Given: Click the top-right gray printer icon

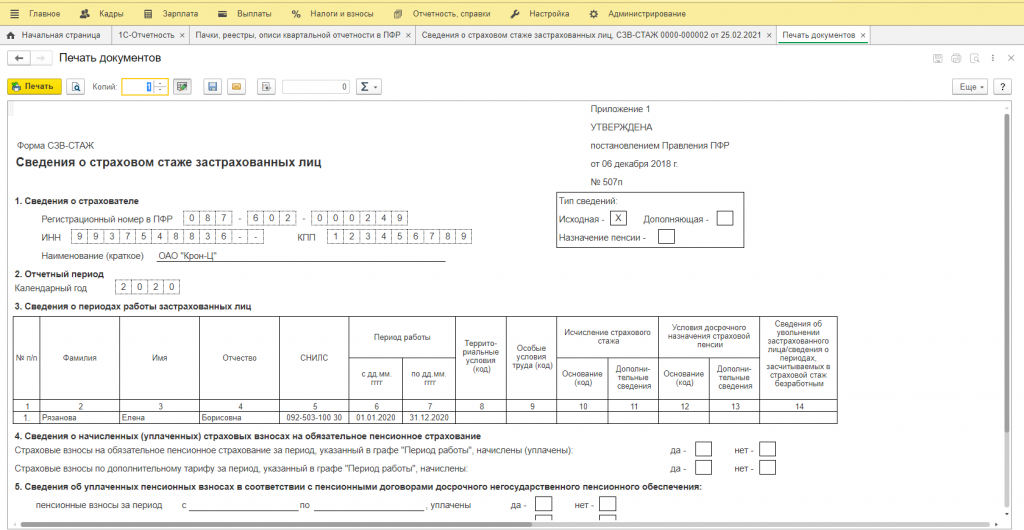Looking at the screenshot, I should click(955, 59).
